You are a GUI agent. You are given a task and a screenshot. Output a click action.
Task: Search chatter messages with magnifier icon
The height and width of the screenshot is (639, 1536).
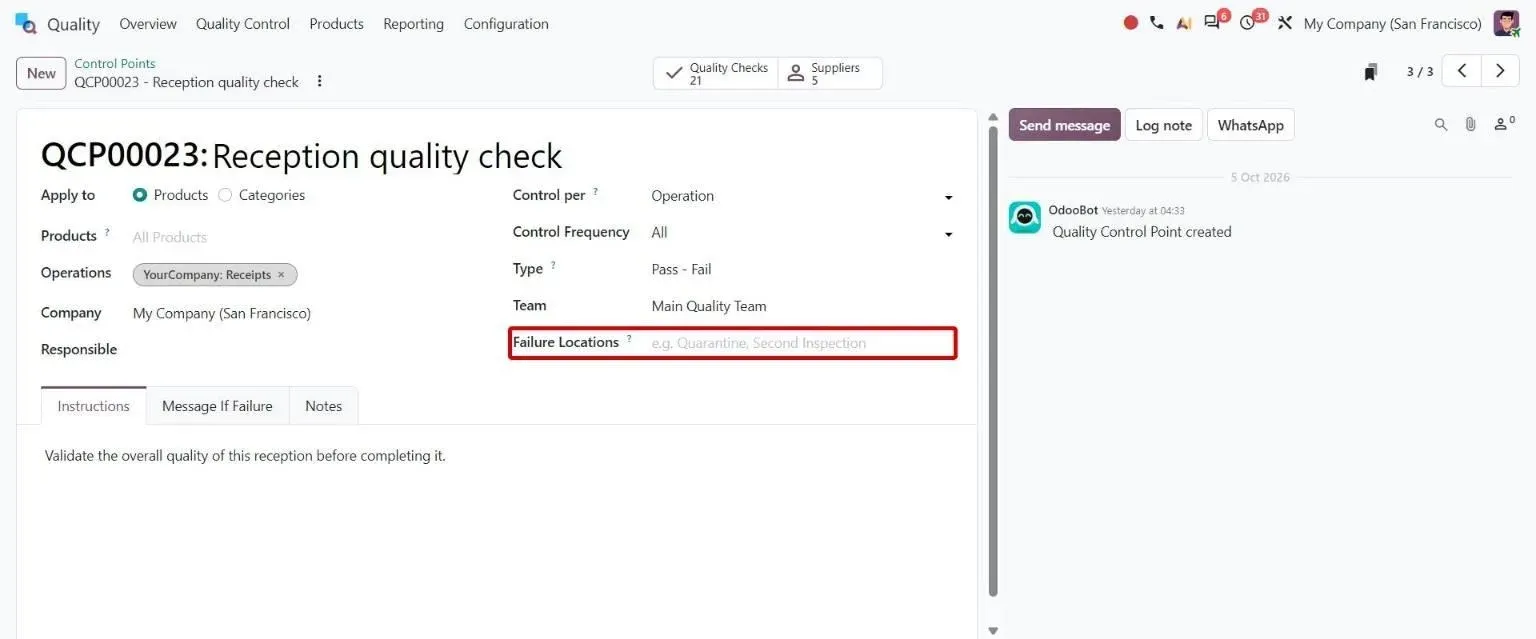point(1441,125)
